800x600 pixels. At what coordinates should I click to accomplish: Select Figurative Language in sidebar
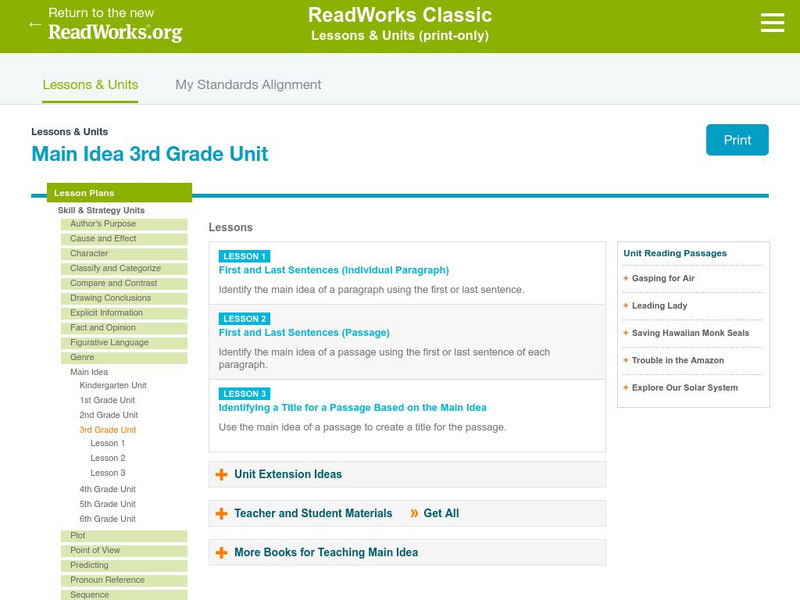(x=124, y=342)
